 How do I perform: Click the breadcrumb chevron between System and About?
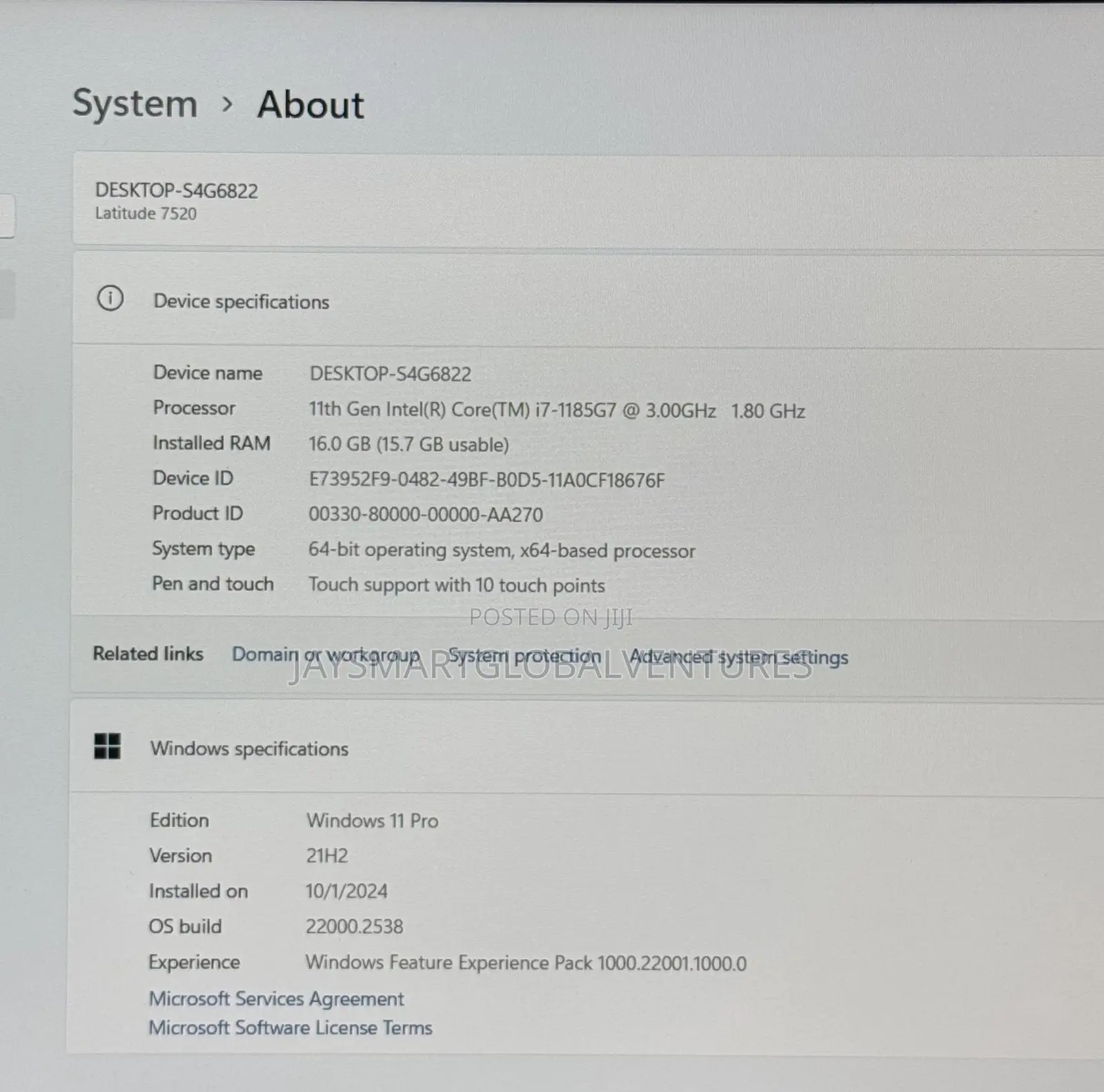[x=228, y=105]
